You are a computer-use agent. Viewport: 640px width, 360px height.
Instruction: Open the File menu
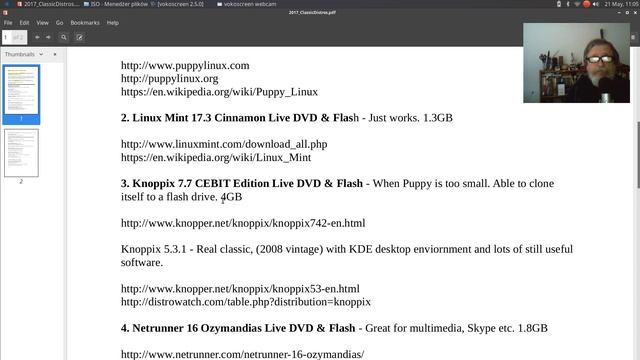pos(8,23)
